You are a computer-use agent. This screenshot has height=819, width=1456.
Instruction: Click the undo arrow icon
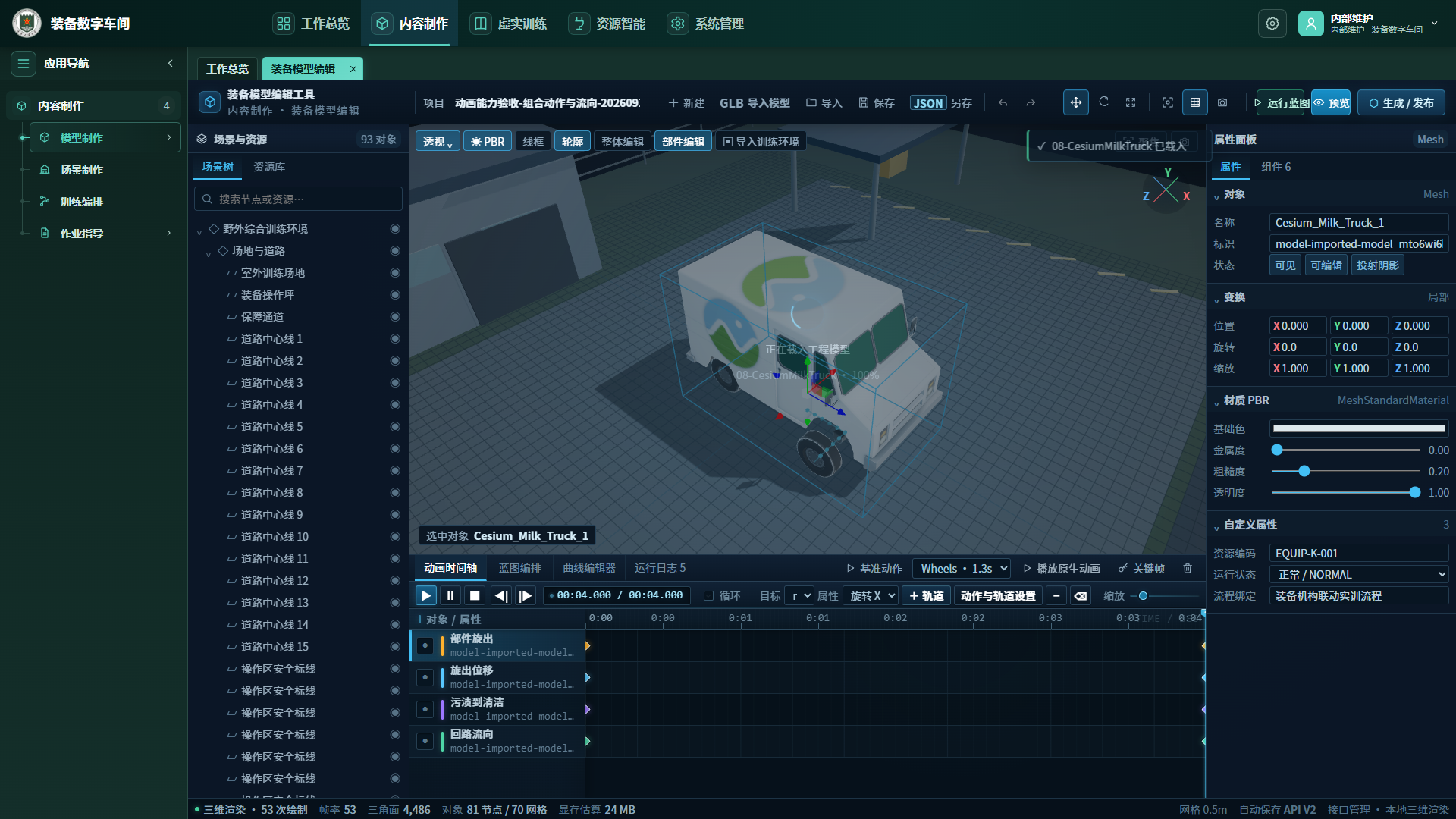[1003, 102]
